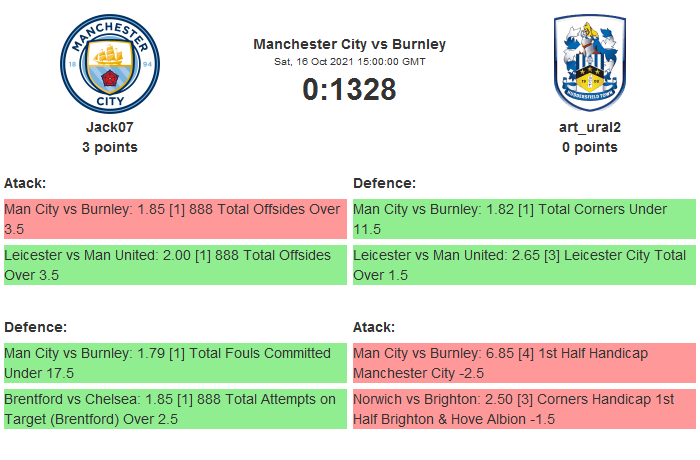
Task: Click the match date Sat, 16 Oct 2021
Action: 349,62
